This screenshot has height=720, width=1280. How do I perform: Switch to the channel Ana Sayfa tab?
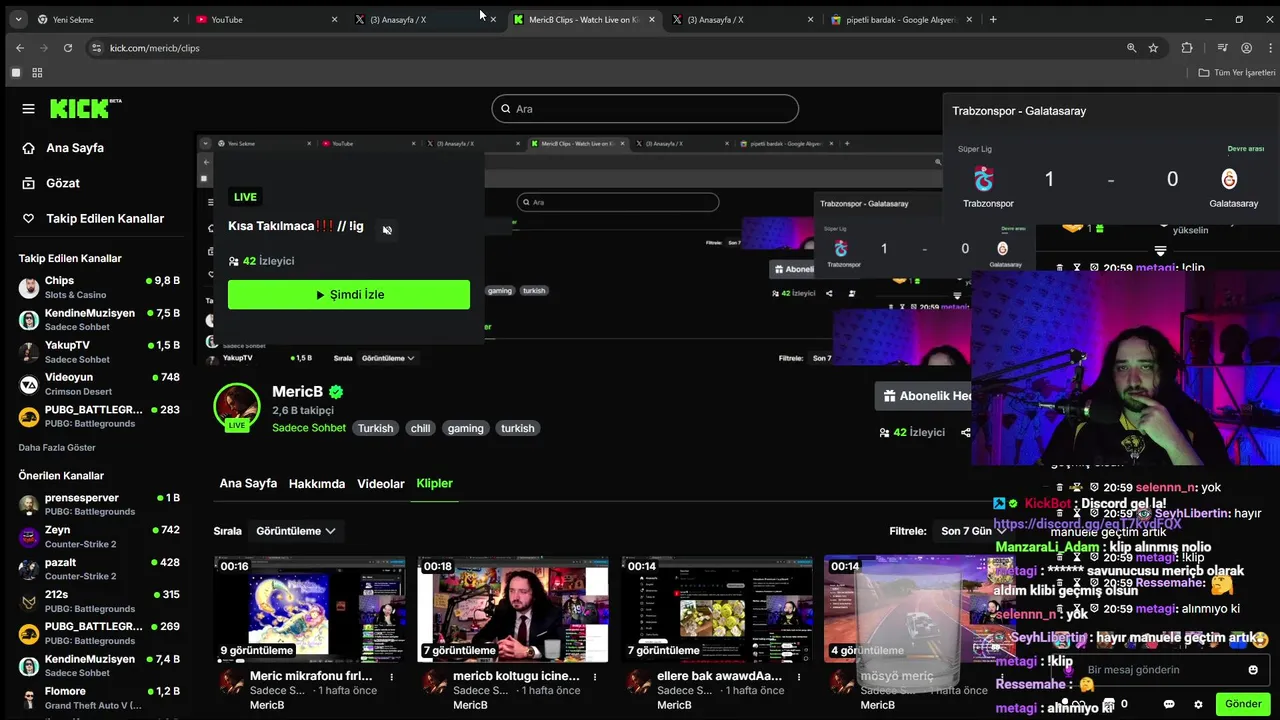tap(248, 484)
